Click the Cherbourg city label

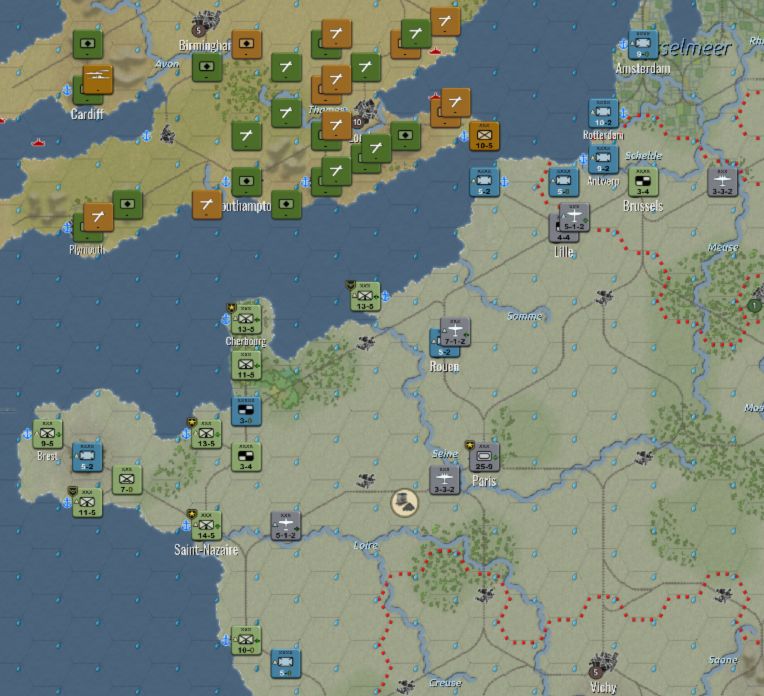246,341
